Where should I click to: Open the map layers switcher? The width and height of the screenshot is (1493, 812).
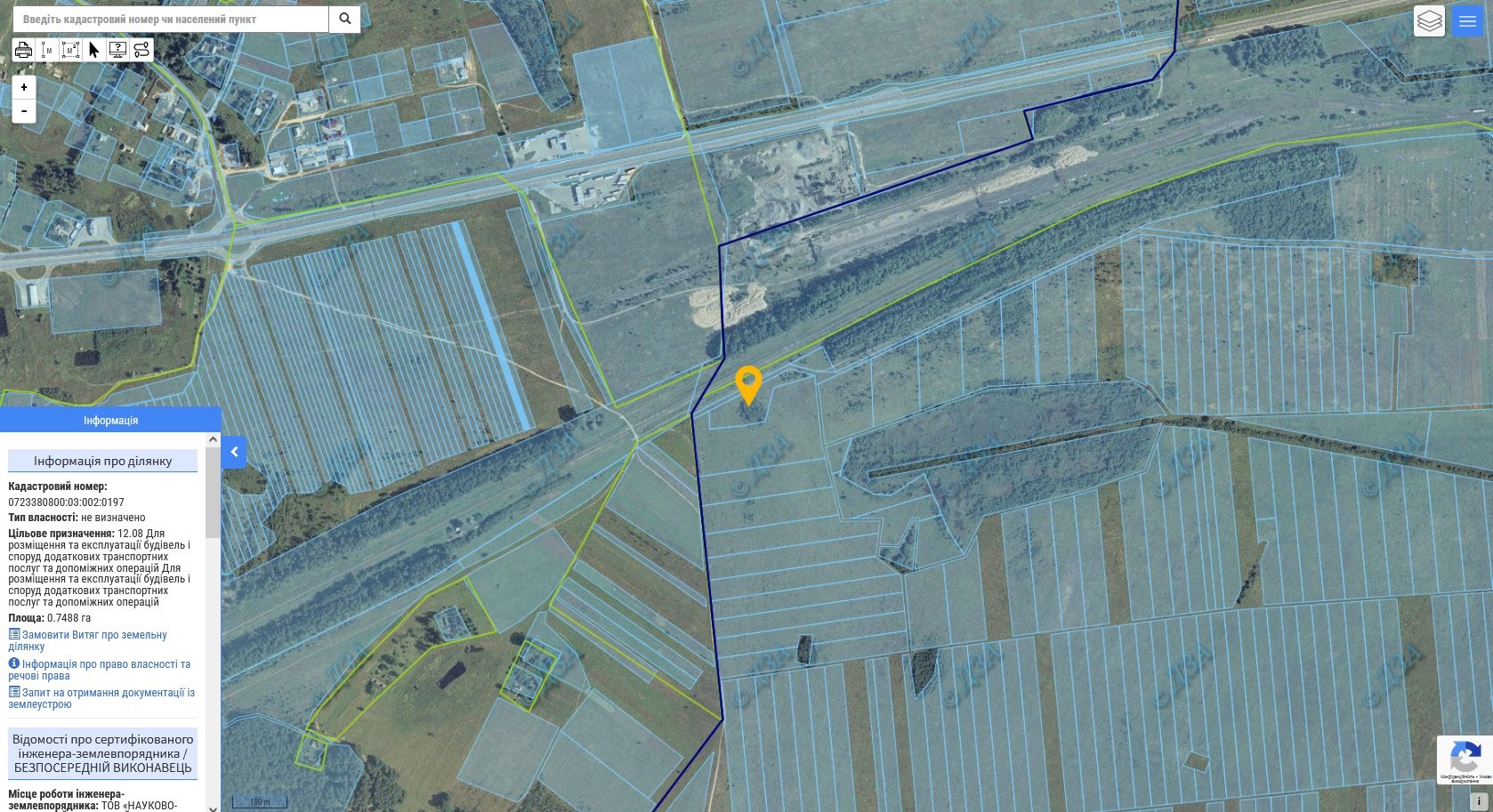pos(1429,21)
